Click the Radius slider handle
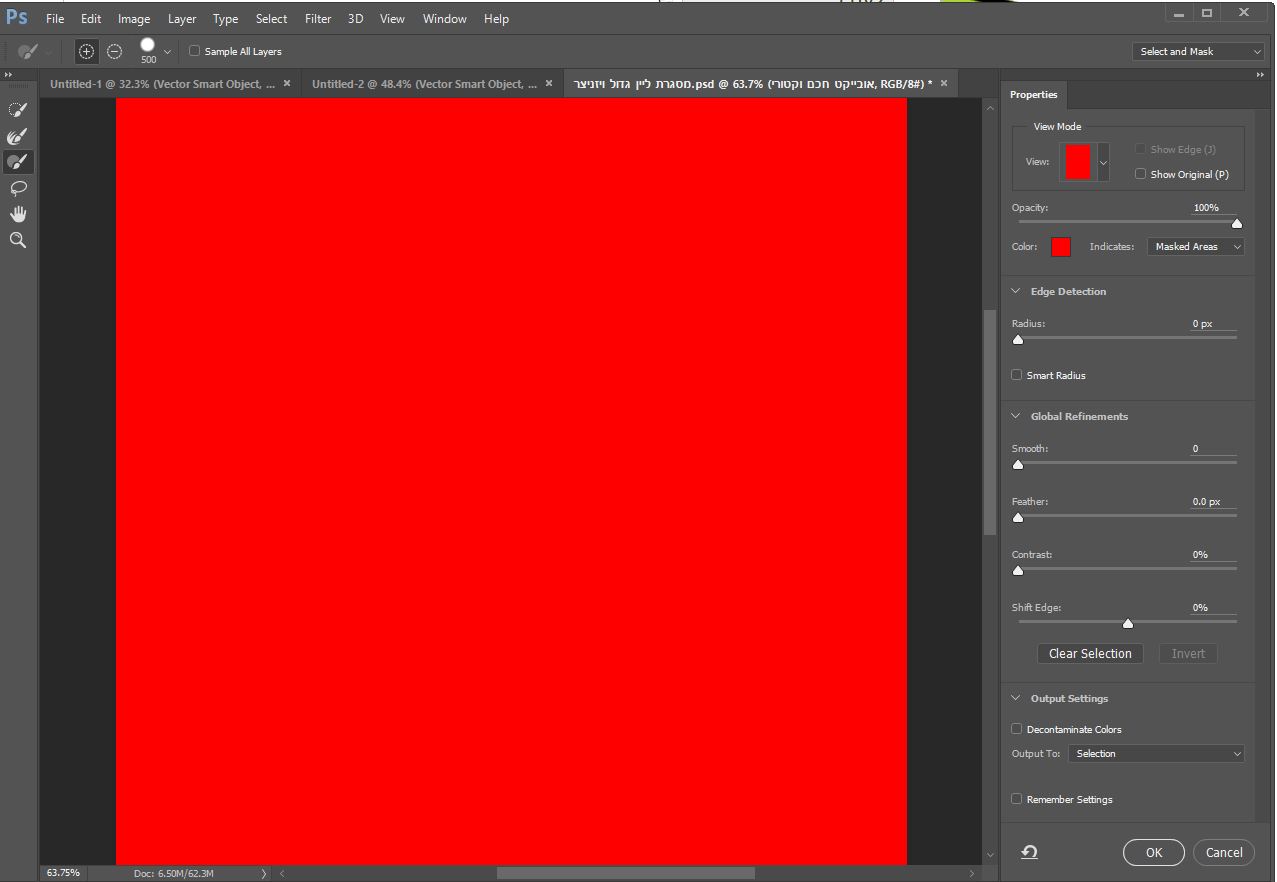The height and width of the screenshot is (882, 1277). (x=1018, y=339)
